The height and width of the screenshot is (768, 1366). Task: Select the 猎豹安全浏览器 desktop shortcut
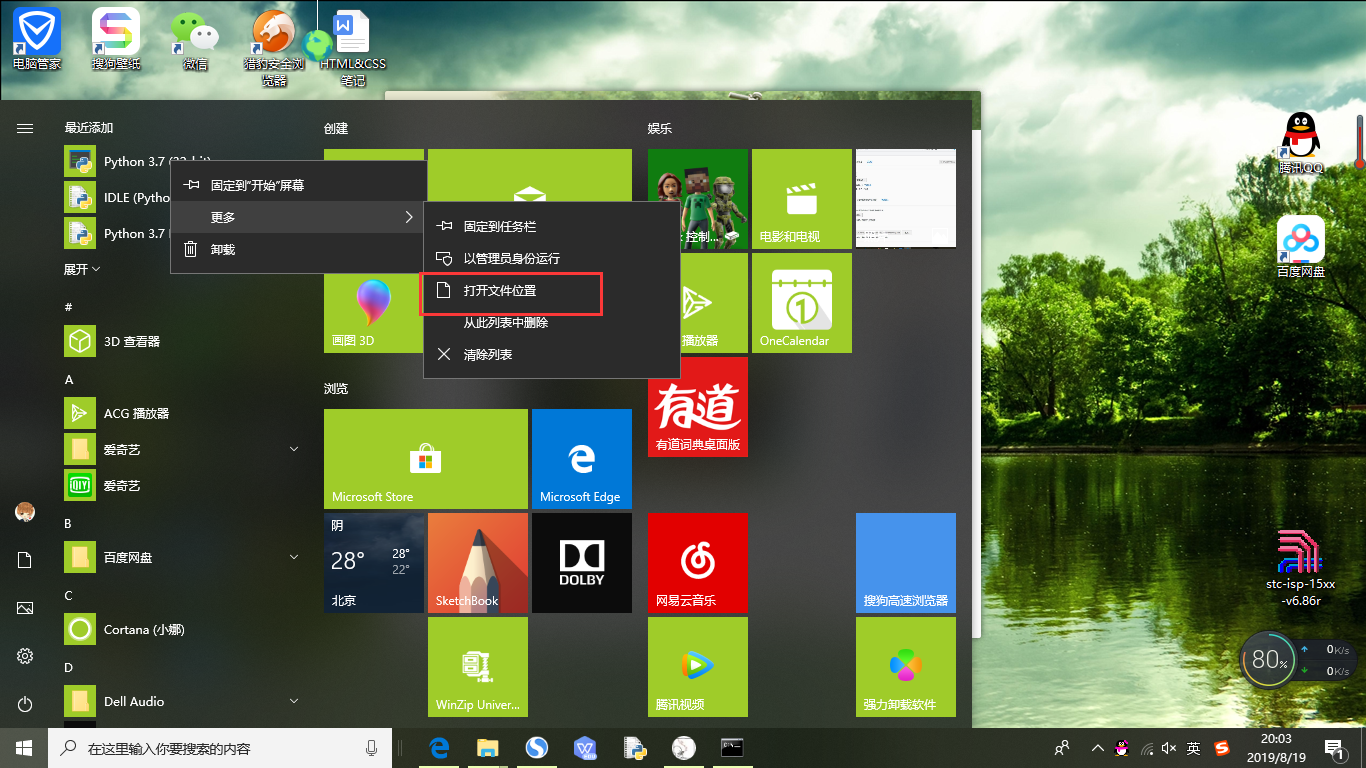[274, 48]
